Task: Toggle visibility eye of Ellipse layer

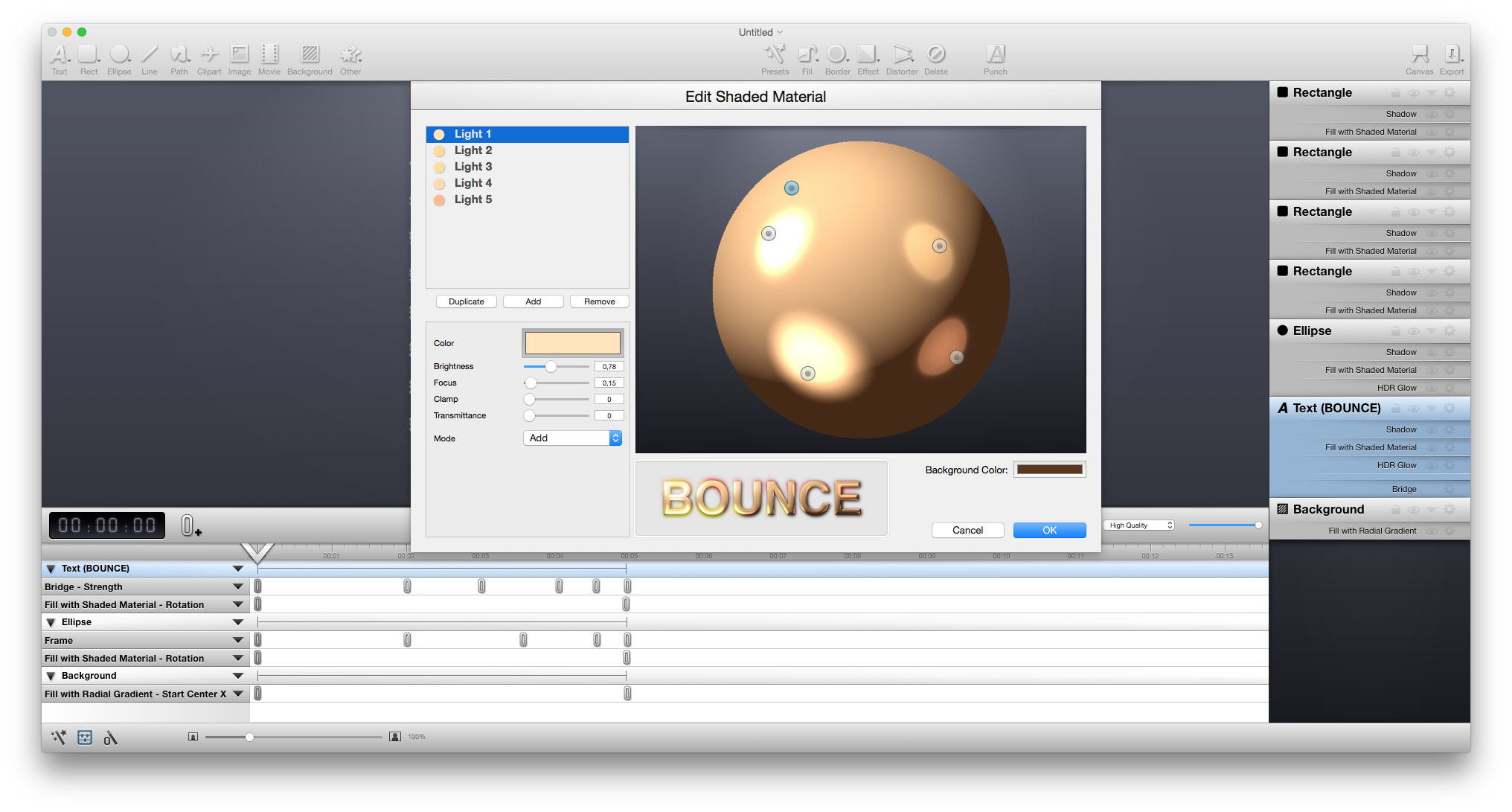Action: pyautogui.click(x=1414, y=331)
